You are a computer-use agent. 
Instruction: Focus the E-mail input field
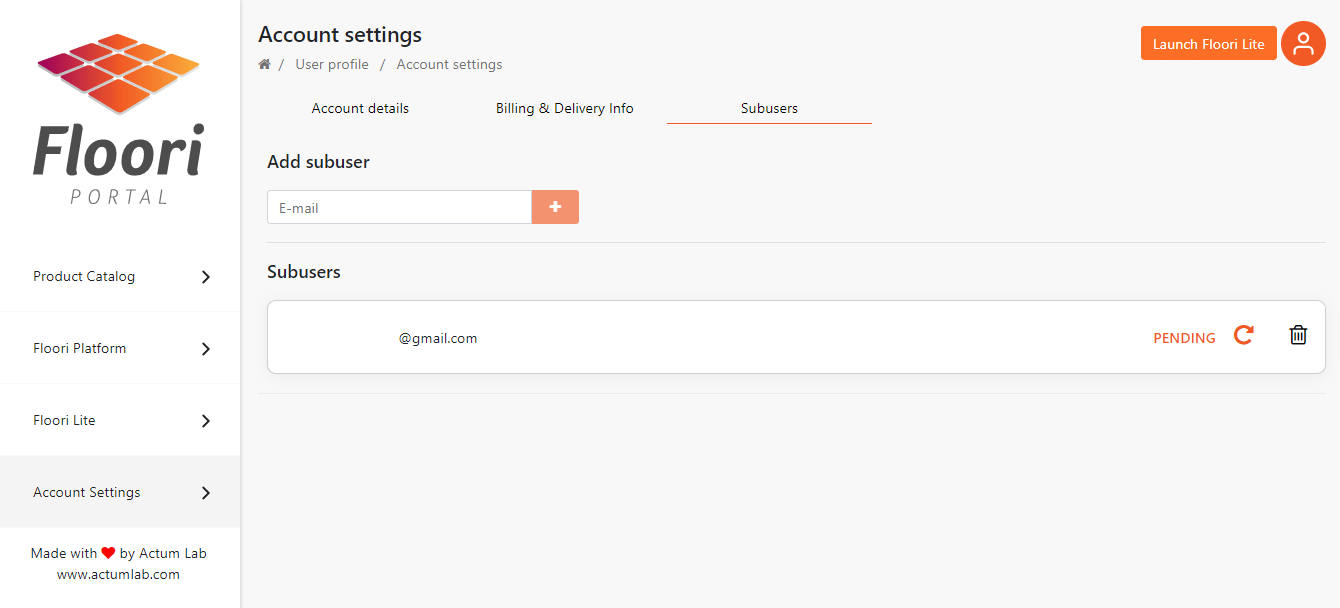pos(399,207)
